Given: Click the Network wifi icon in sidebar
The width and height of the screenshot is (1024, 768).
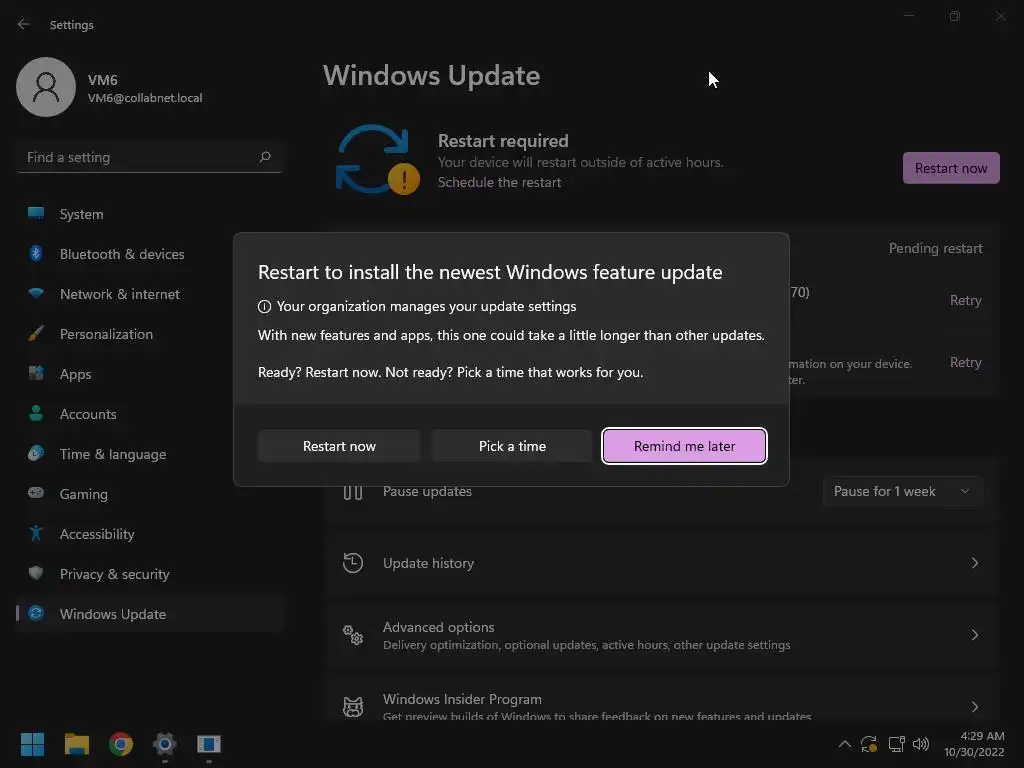Looking at the screenshot, I should click(x=36, y=293).
